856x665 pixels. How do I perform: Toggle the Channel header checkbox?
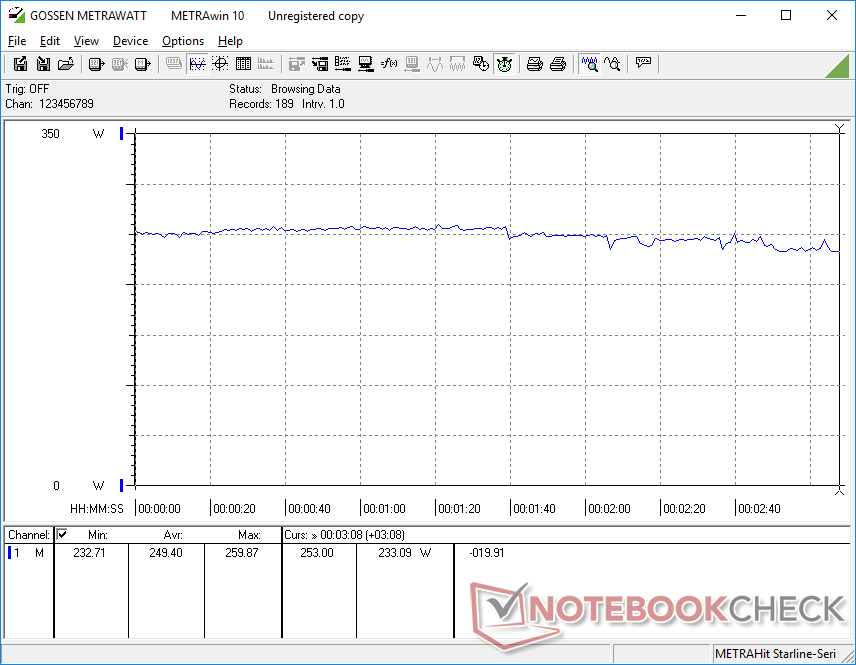(62, 534)
